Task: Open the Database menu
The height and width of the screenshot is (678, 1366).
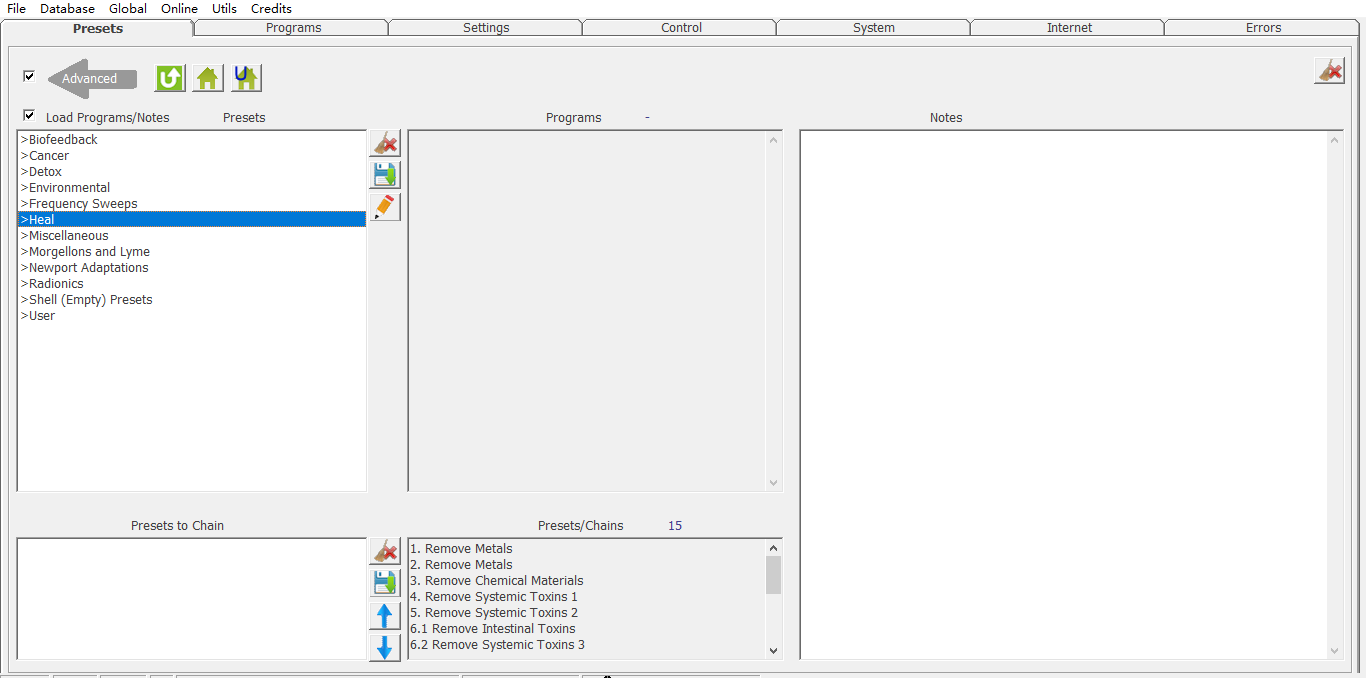Action: pyautogui.click(x=67, y=9)
